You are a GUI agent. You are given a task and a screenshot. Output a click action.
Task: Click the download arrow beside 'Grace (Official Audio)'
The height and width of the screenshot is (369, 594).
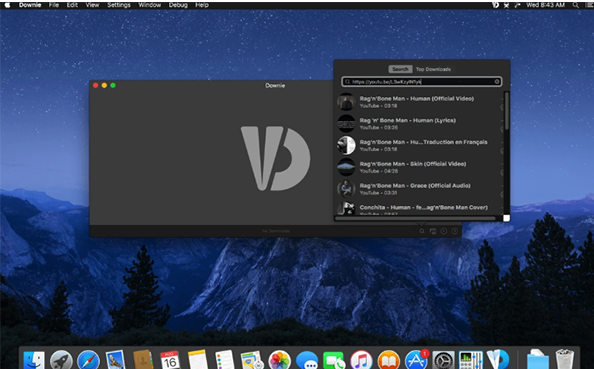pyautogui.click(x=502, y=194)
